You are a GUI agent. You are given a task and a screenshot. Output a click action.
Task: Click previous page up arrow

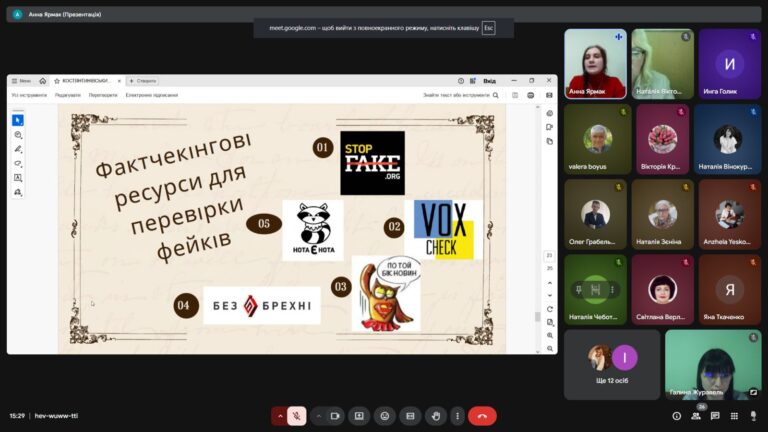[550, 283]
